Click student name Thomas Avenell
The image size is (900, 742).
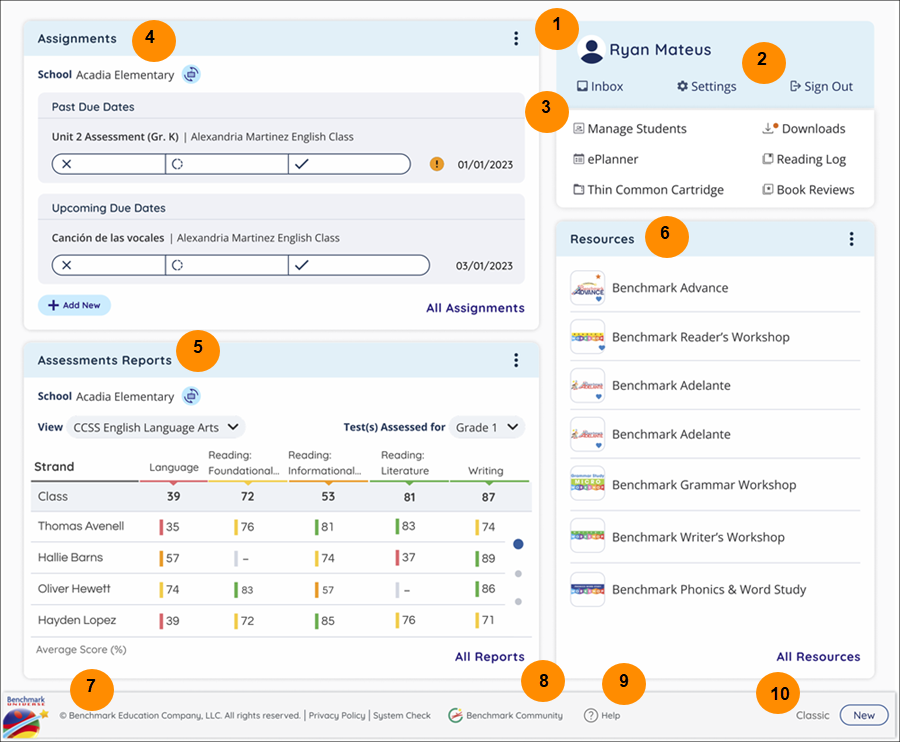point(81,526)
